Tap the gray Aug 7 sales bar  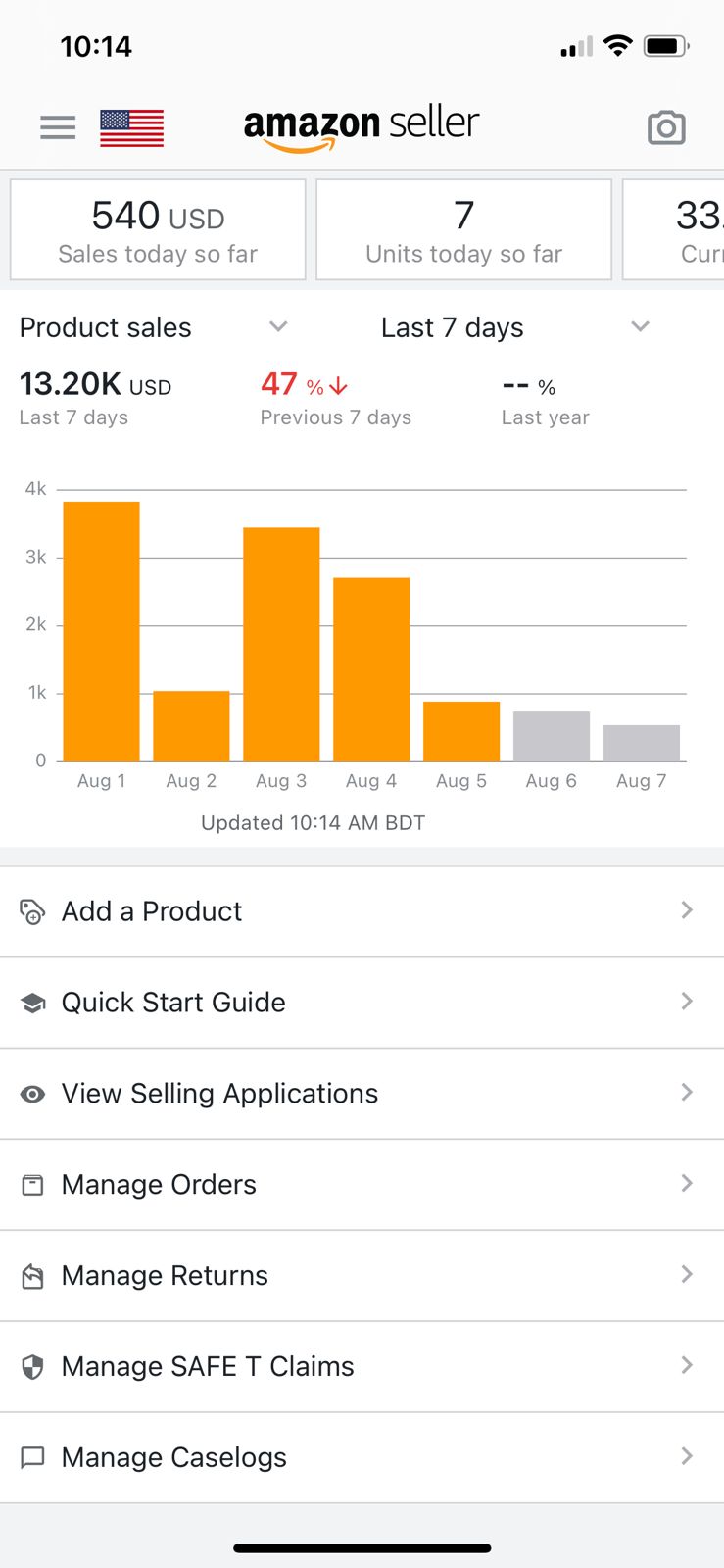(642, 743)
